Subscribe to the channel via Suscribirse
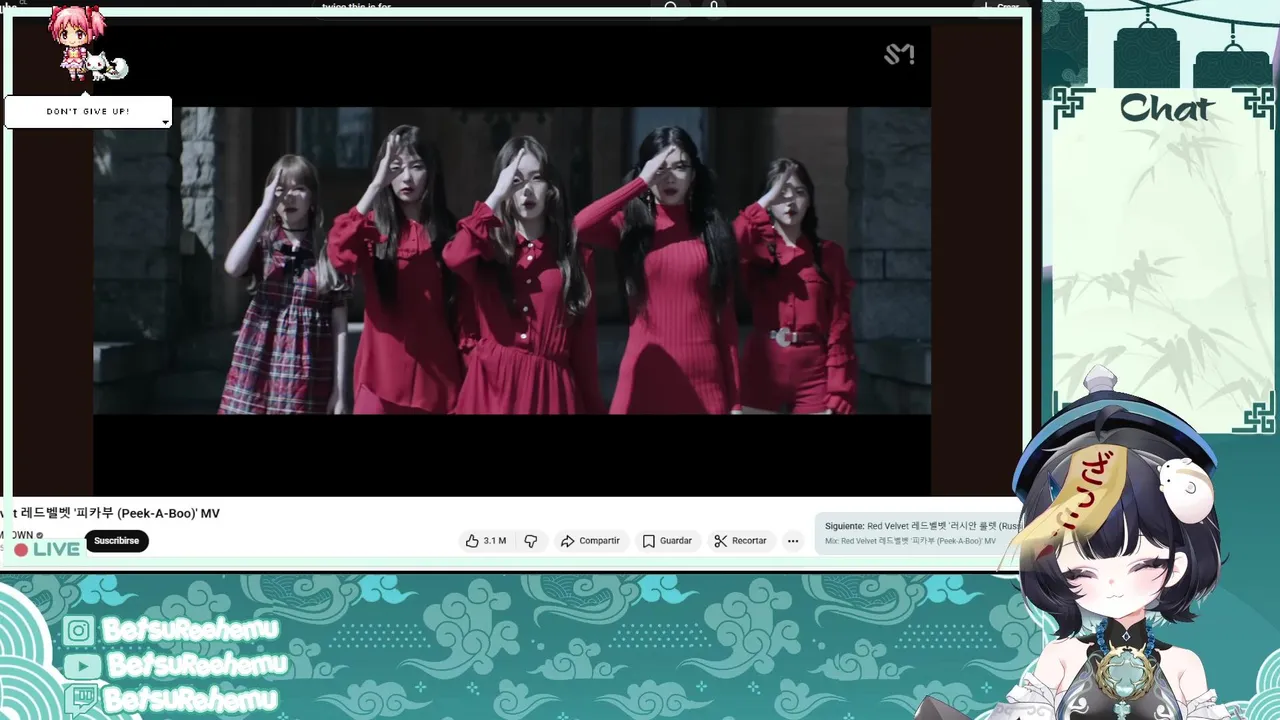The image size is (1280, 720). coord(116,541)
